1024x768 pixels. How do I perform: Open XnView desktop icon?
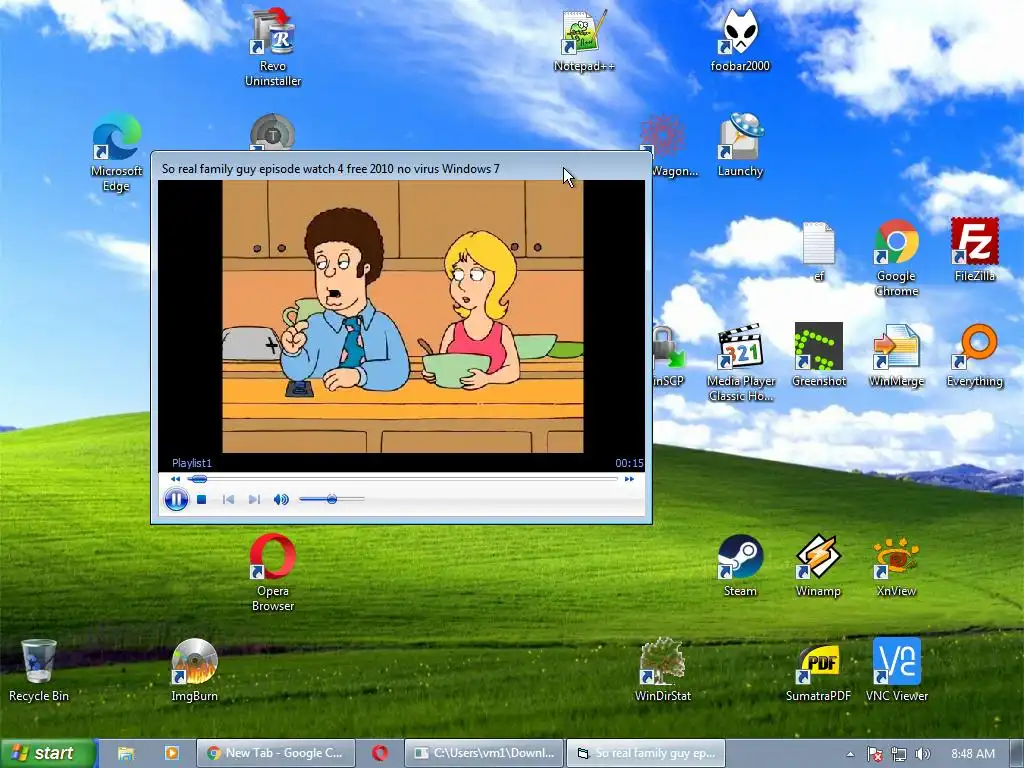pyautogui.click(x=896, y=566)
